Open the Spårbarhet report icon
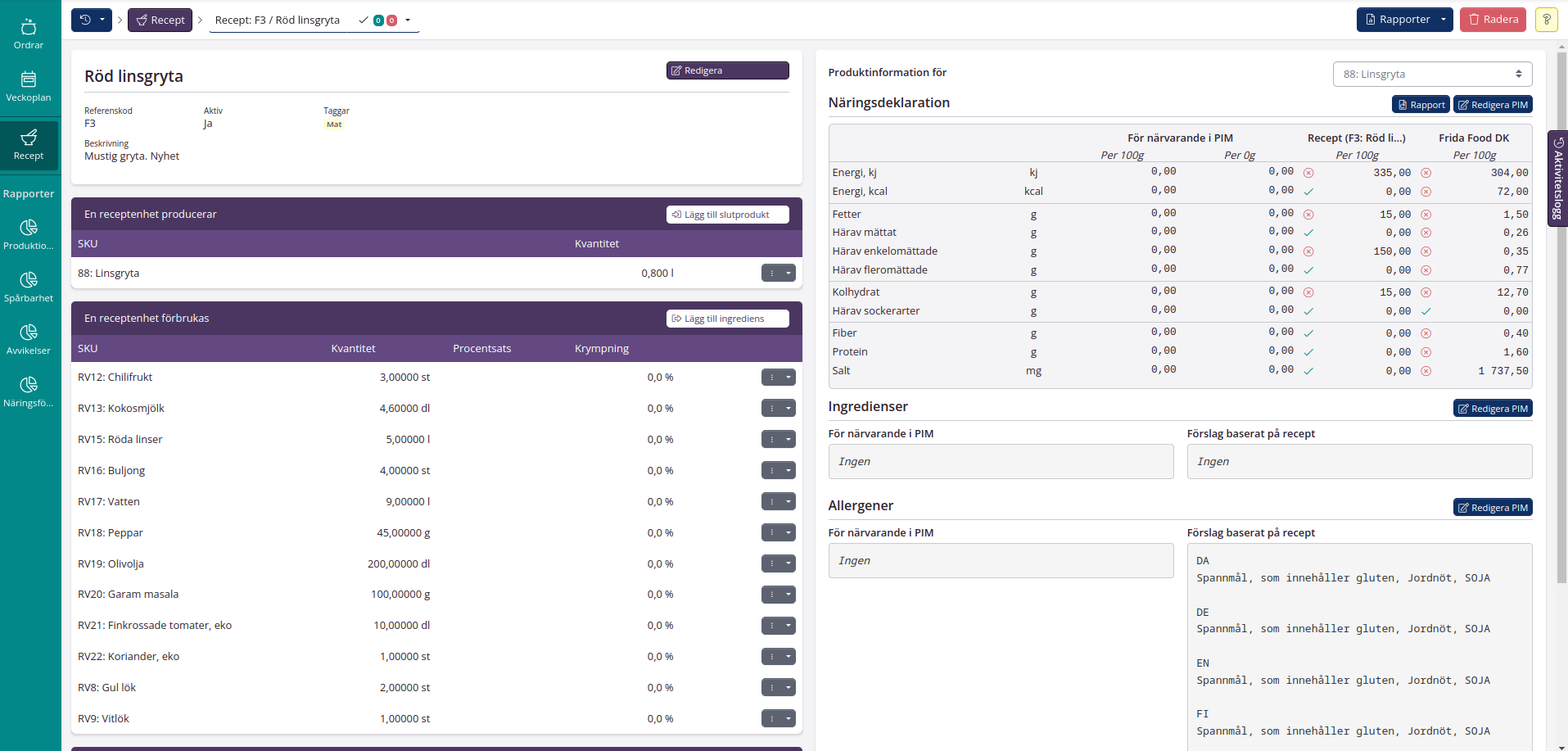 pyautogui.click(x=29, y=287)
